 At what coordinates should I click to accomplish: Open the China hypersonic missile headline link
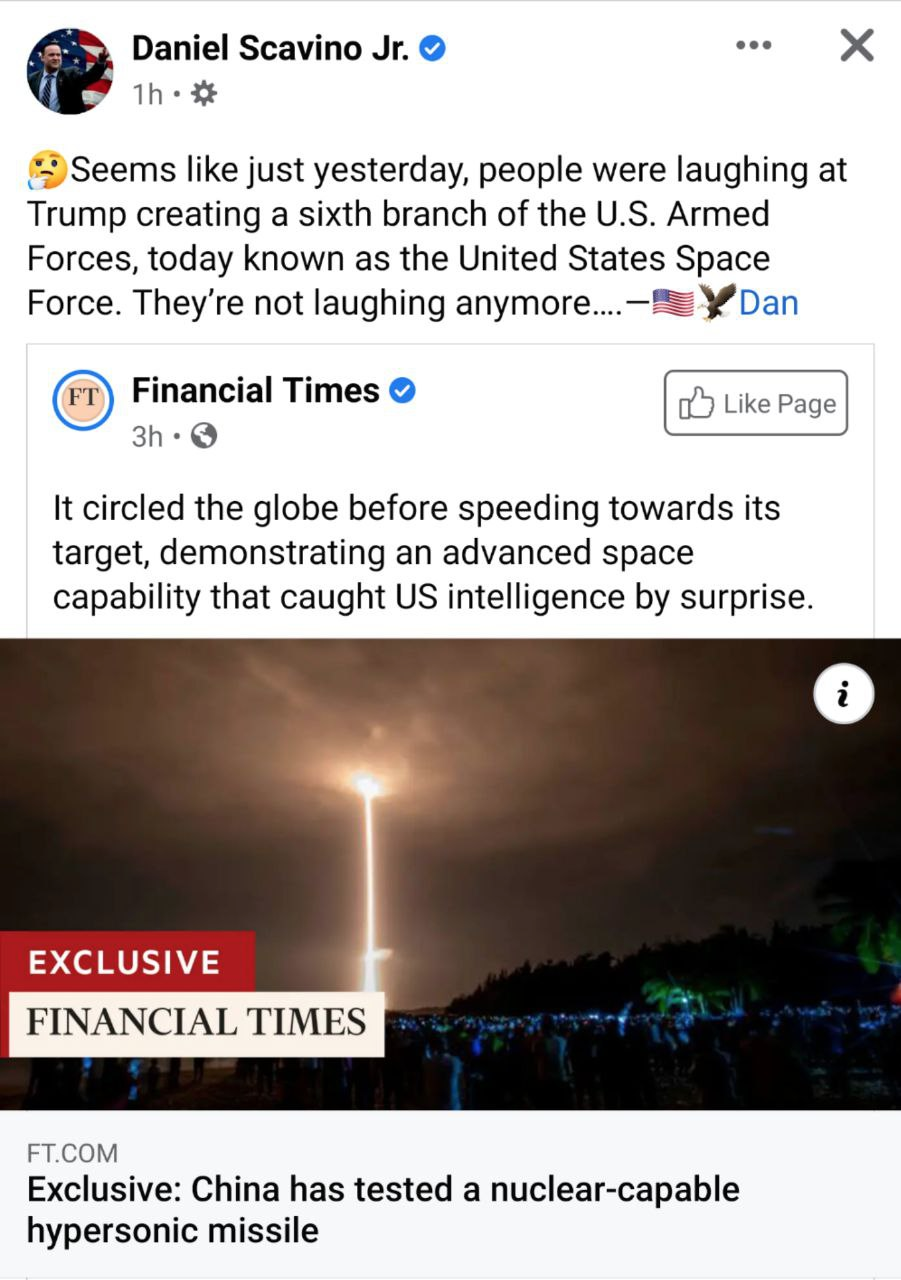tap(383, 1210)
